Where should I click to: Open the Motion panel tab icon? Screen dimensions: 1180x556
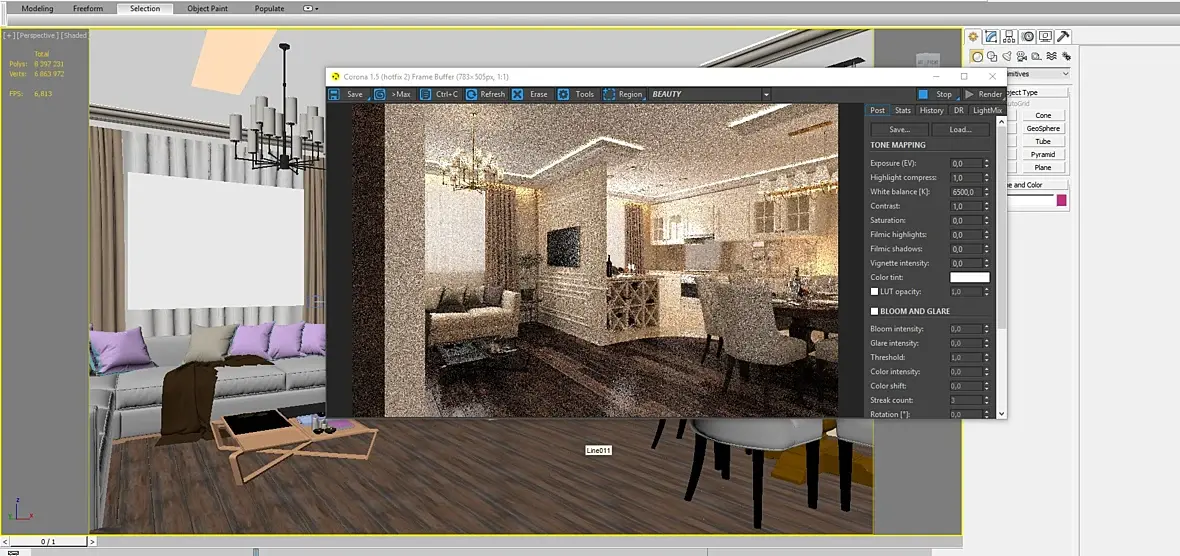pos(1027,36)
